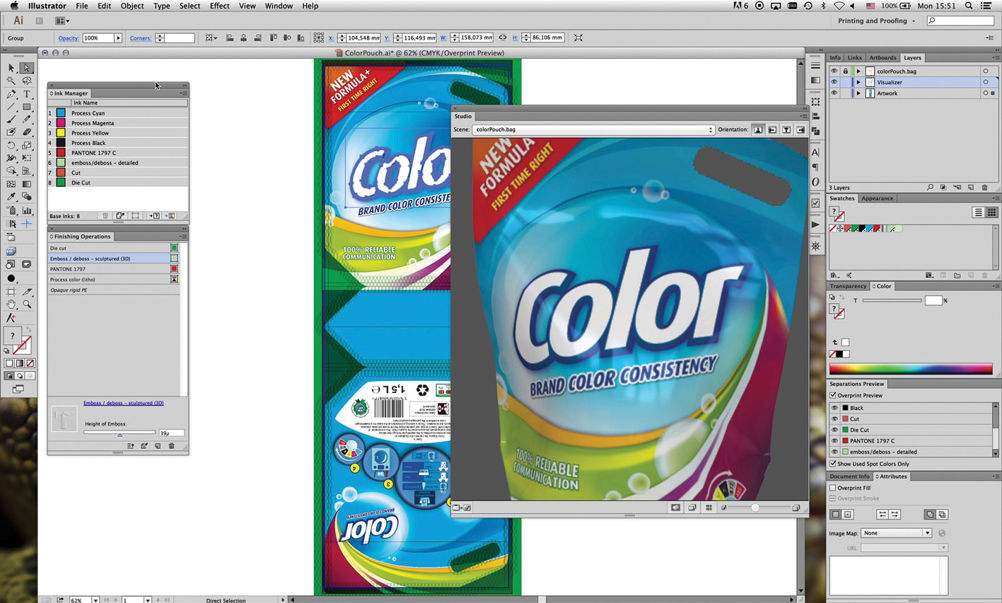The height and width of the screenshot is (603, 1002).
Task: Click the Create New Layer icon
Action: [x=971, y=187]
